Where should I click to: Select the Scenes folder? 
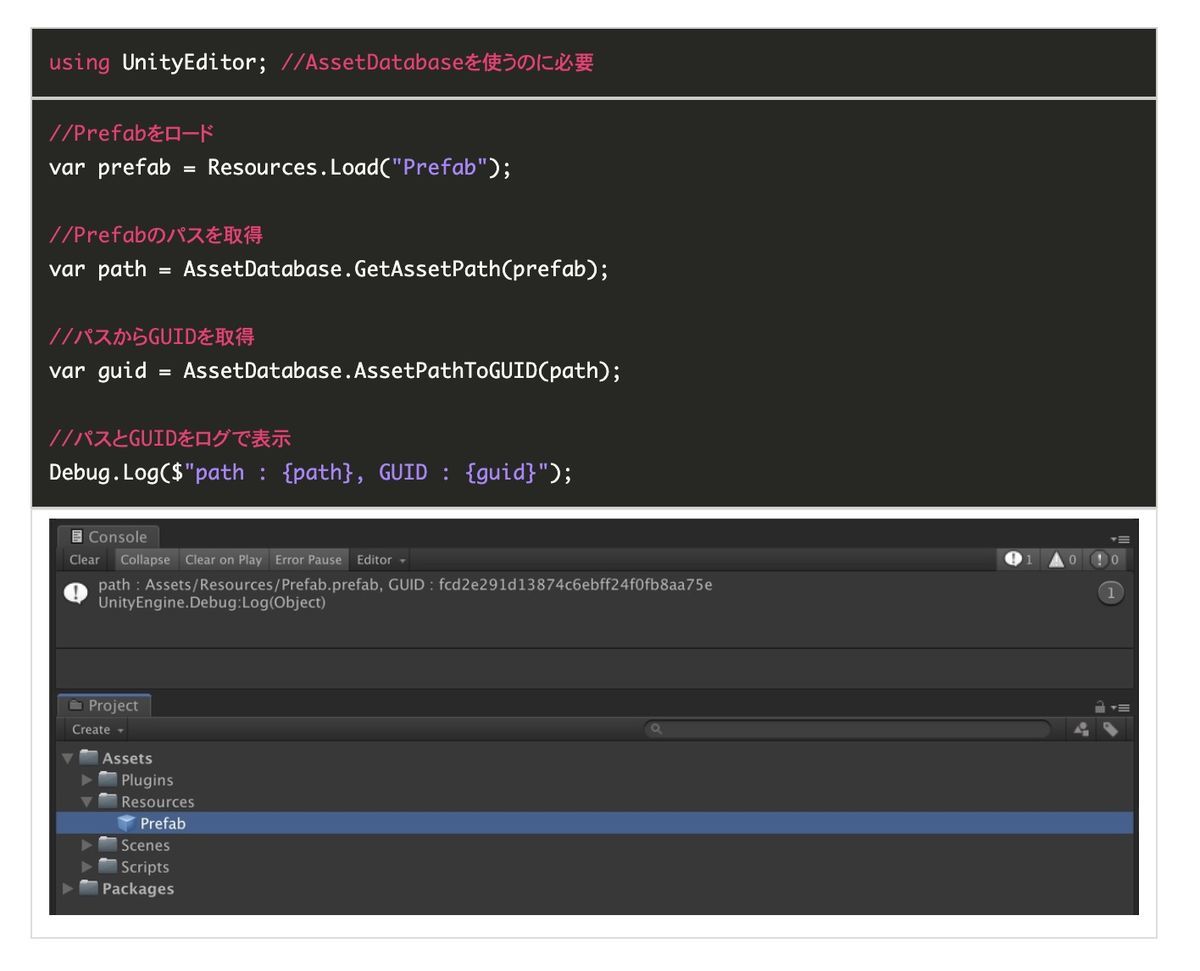pyautogui.click(x=145, y=845)
